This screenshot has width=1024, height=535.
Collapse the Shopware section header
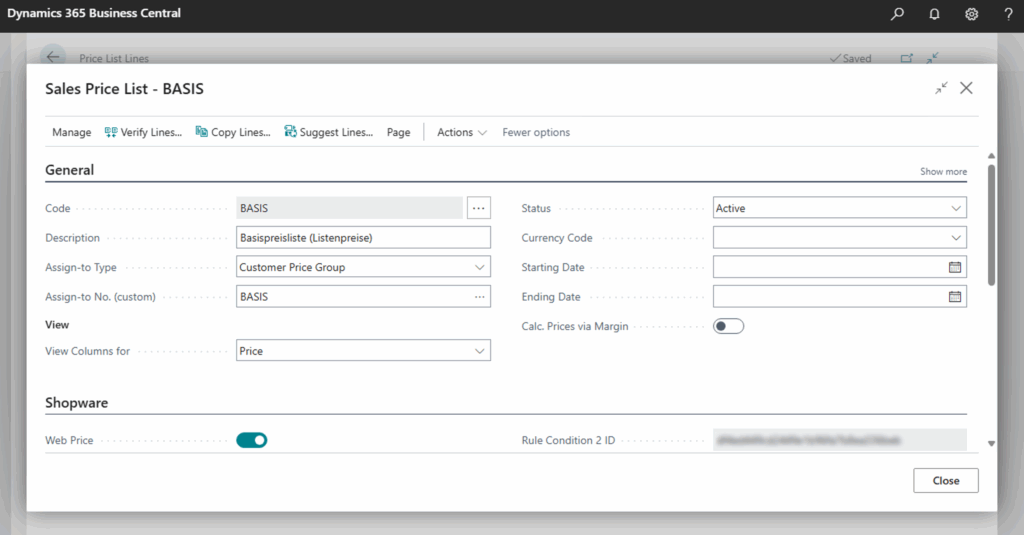coord(76,402)
